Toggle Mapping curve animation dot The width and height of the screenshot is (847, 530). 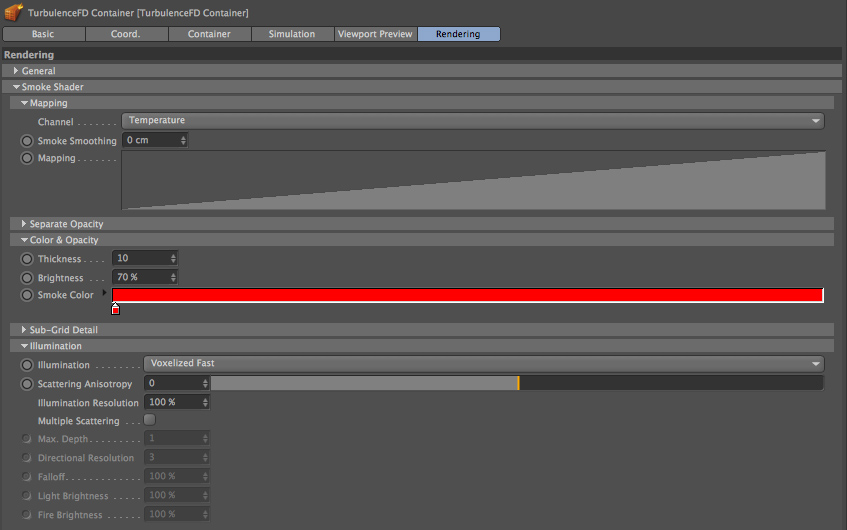click(27, 158)
